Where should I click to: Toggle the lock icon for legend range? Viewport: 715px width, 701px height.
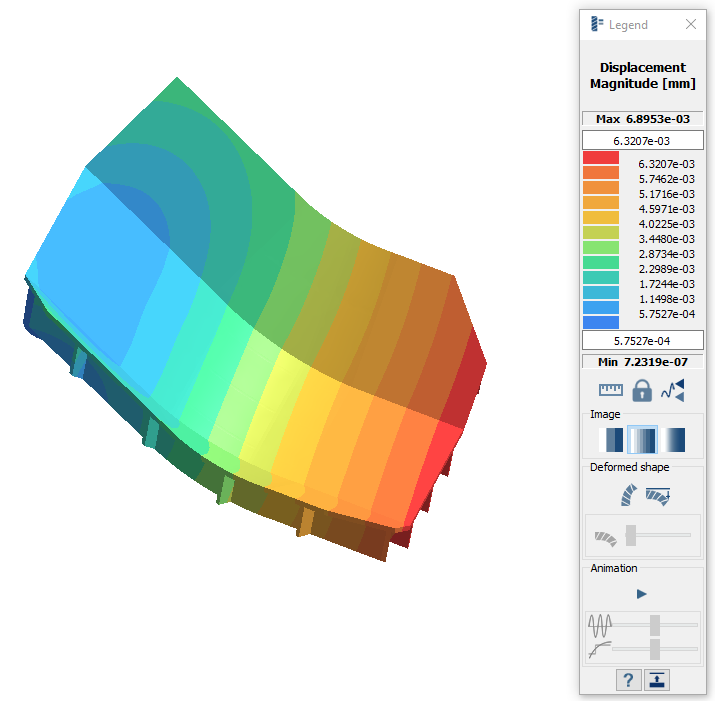[642, 391]
